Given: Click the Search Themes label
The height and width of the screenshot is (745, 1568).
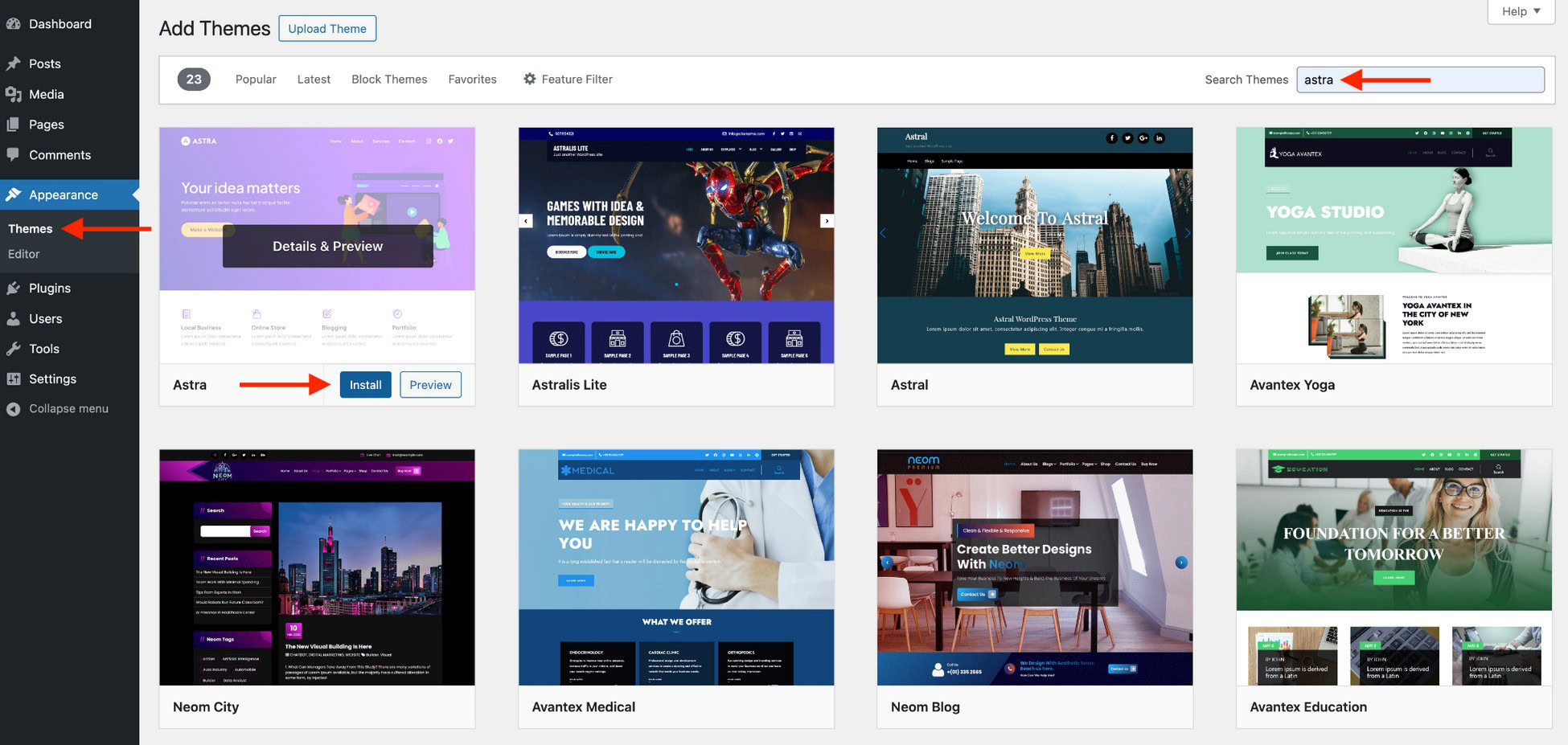Looking at the screenshot, I should coord(1246,80).
